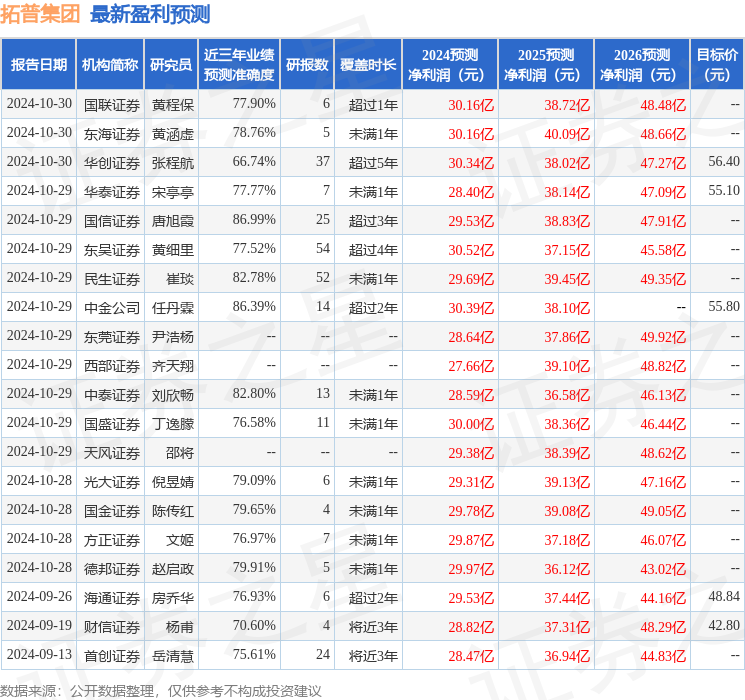Select the 研究员 column header
The width and height of the screenshot is (745, 700).
(x=171, y=64)
